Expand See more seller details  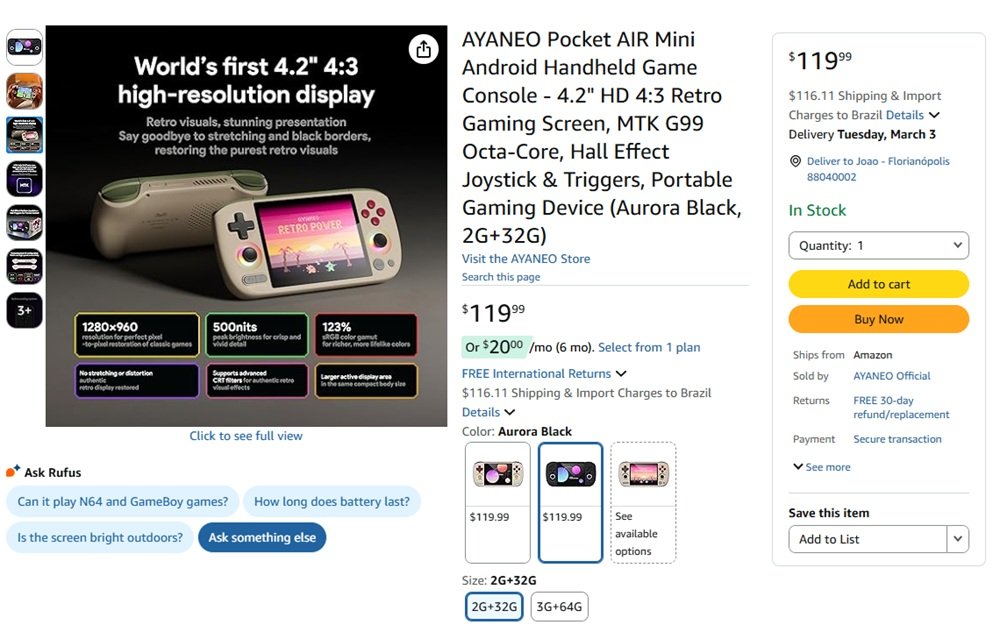click(x=822, y=467)
